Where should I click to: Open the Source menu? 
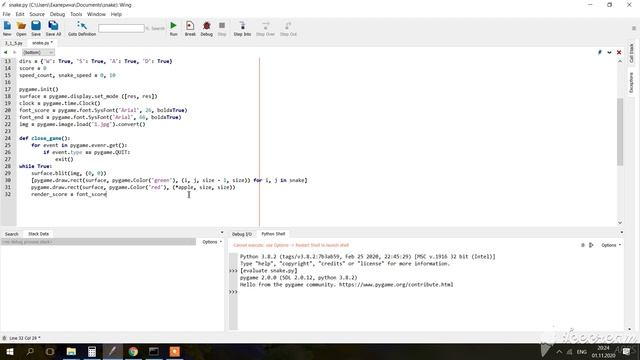pos(37,14)
